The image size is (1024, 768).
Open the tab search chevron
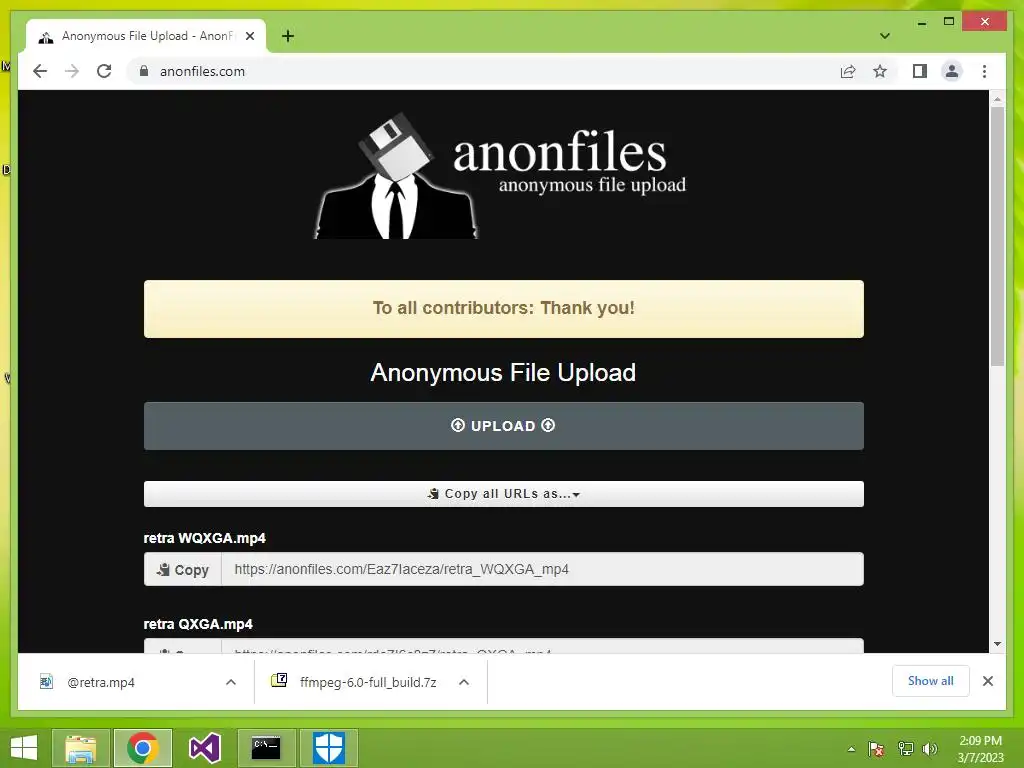click(x=885, y=36)
